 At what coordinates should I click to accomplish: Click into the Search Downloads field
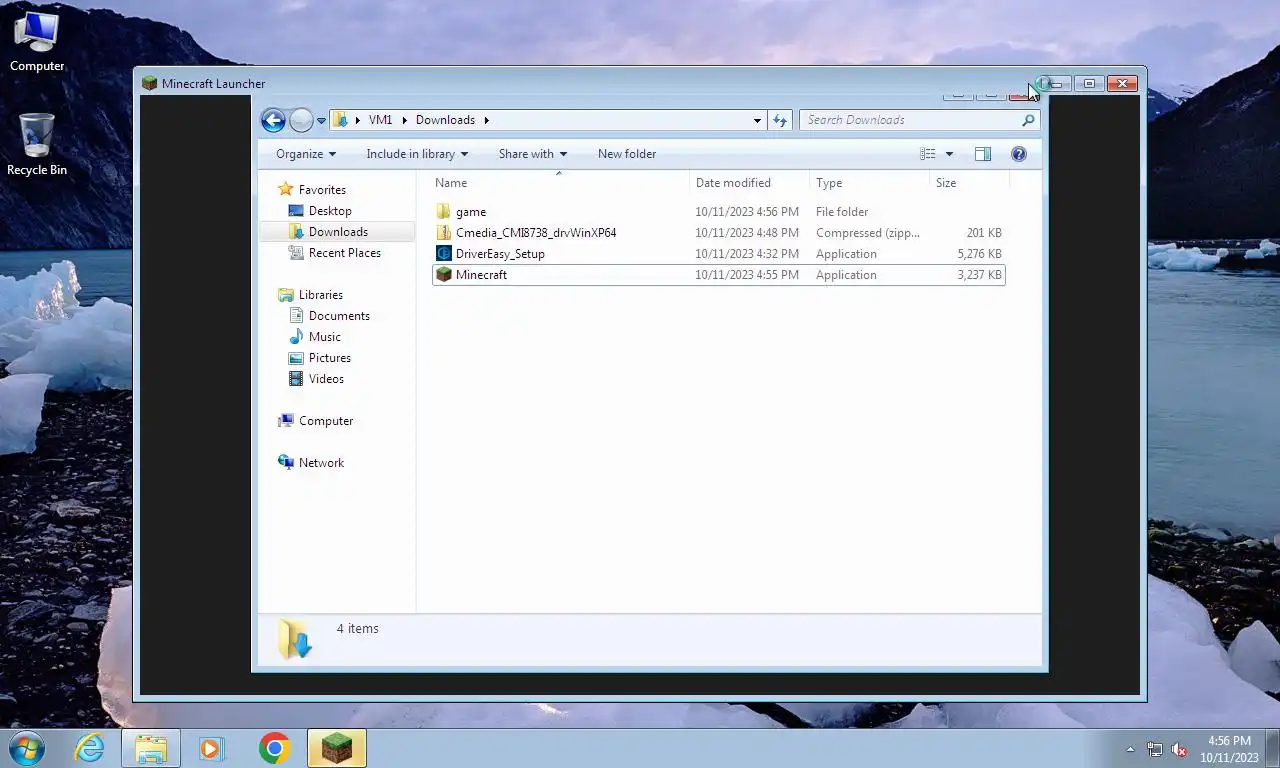click(x=910, y=120)
